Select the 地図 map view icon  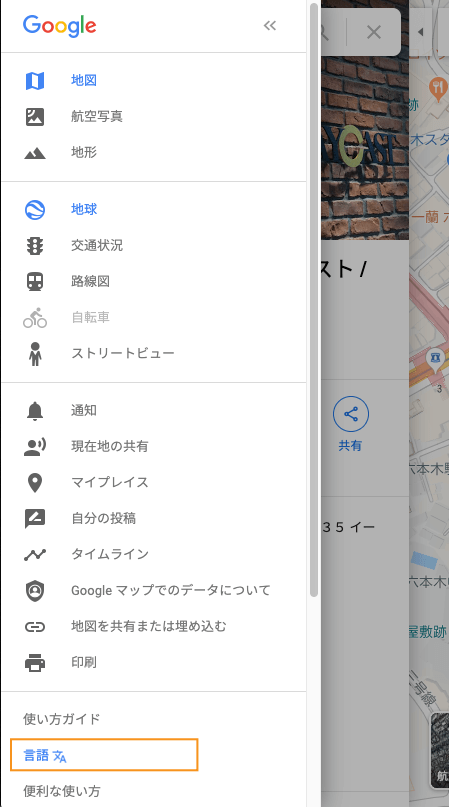pos(35,81)
